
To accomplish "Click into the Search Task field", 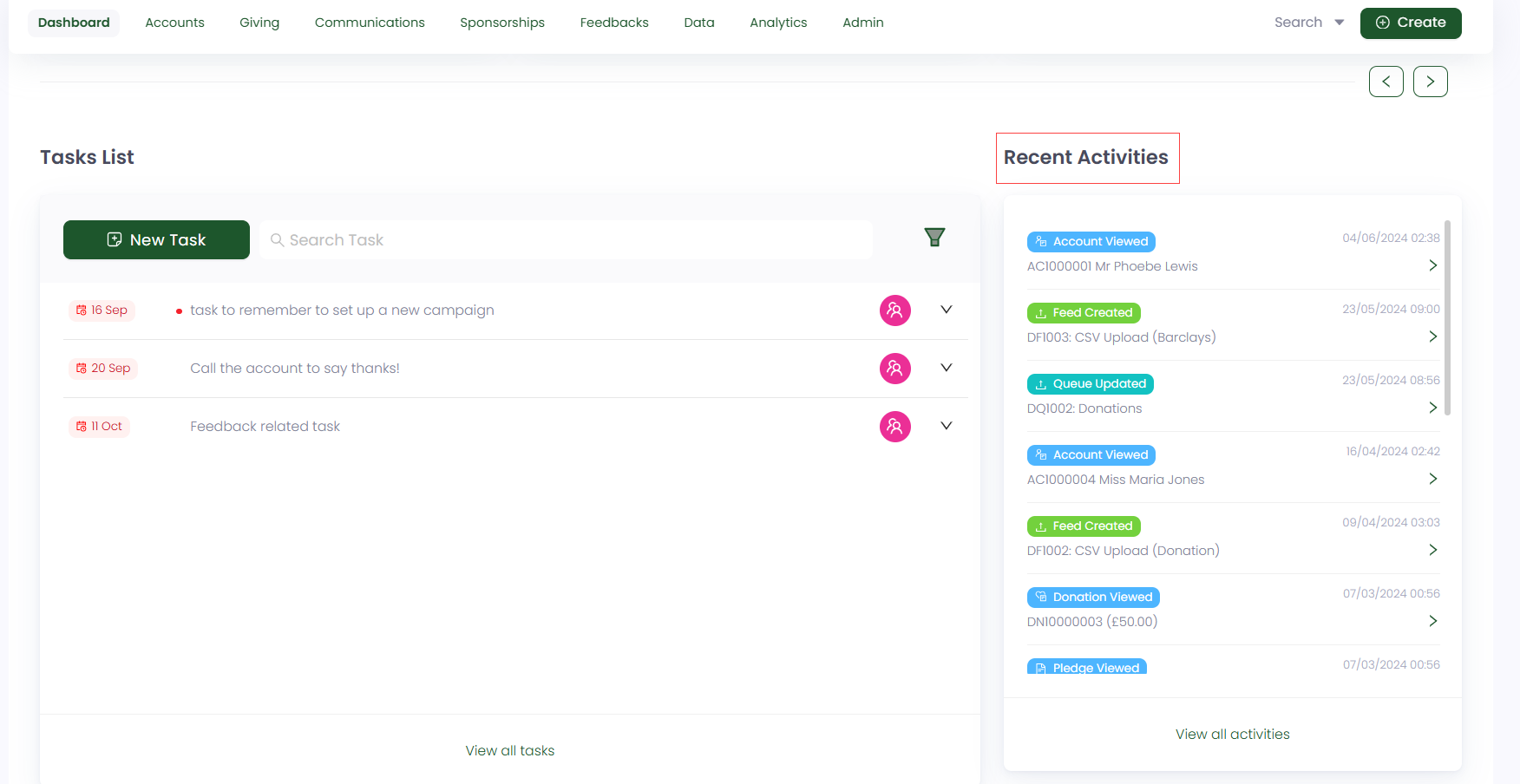I will pyautogui.click(x=566, y=240).
